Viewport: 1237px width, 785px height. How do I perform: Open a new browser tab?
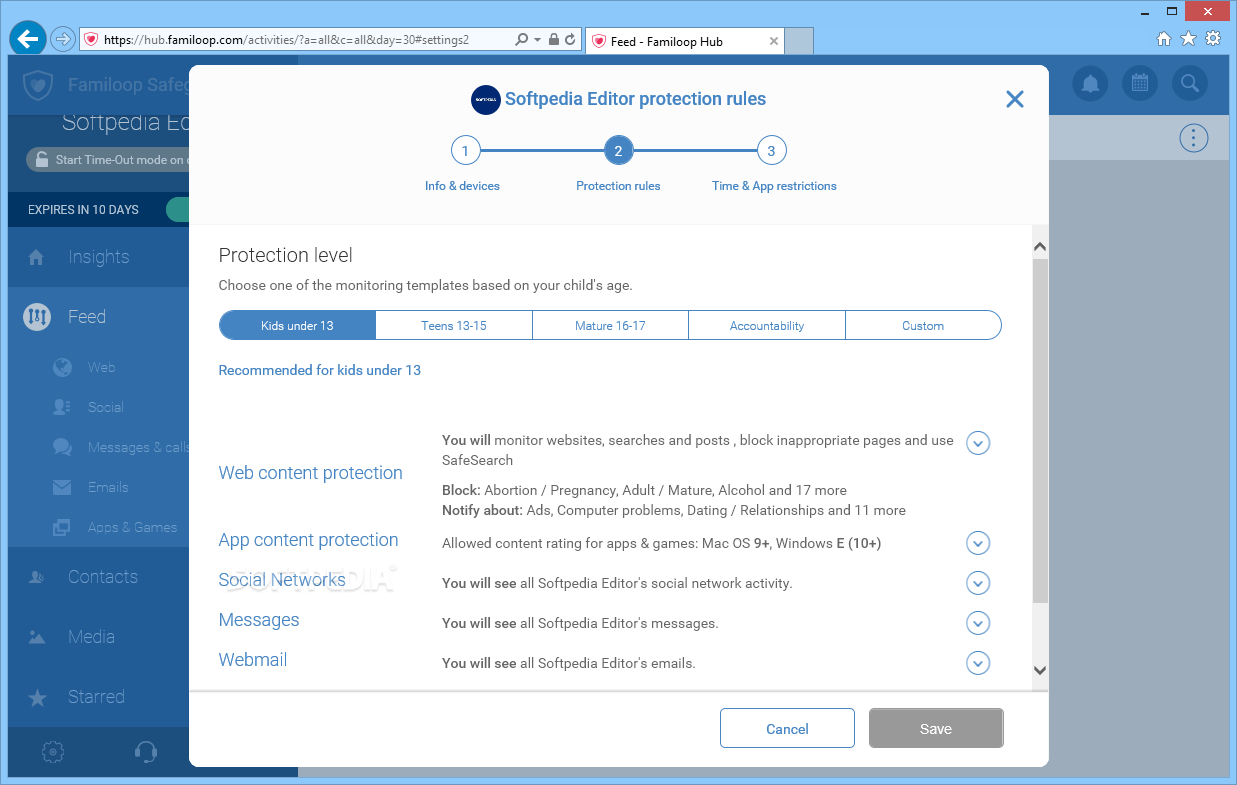(x=799, y=41)
